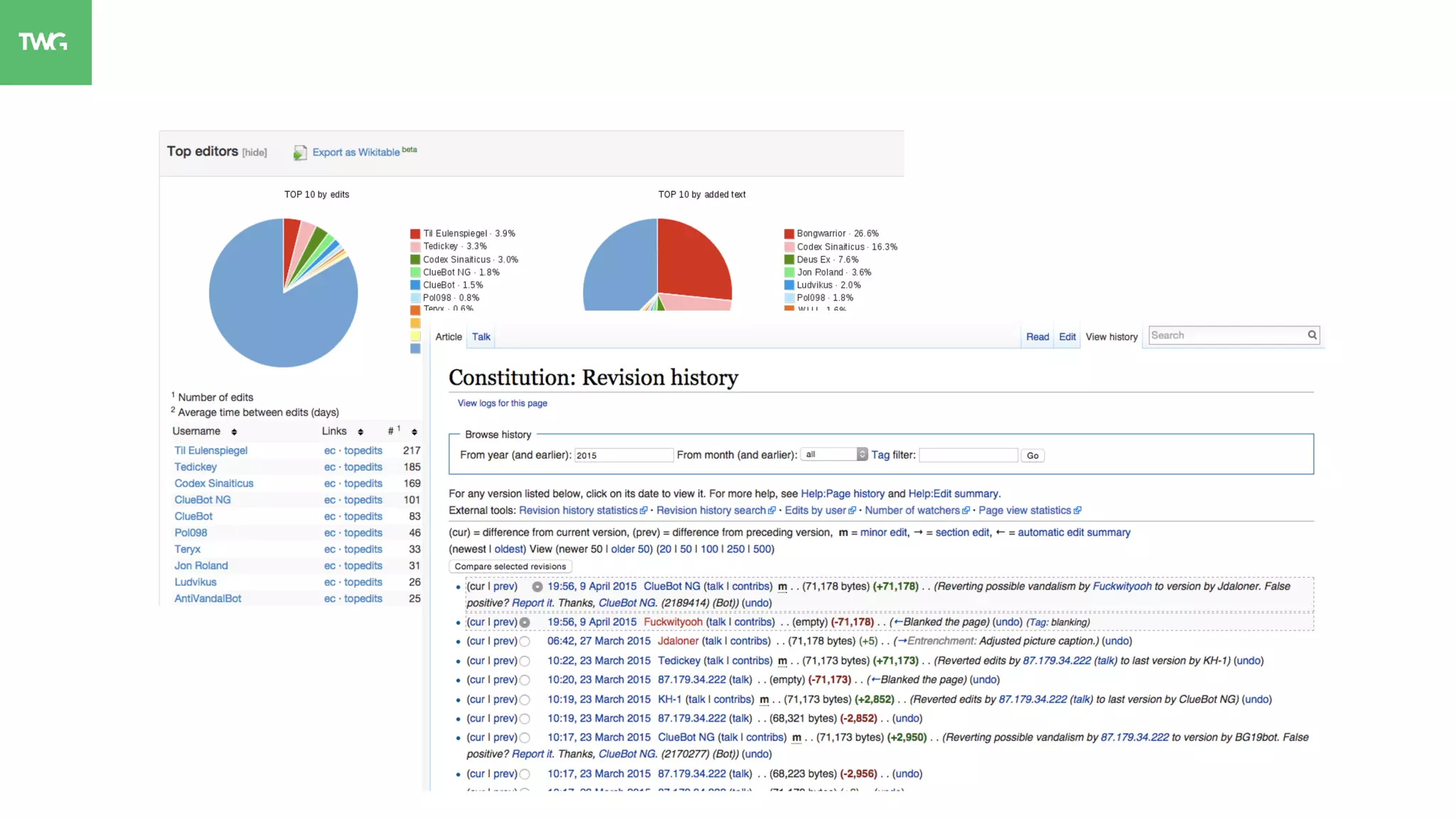The image size is (1456, 819).
Task: Select radio button for Tedickey 10:22 revision
Action: tap(525, 661)
